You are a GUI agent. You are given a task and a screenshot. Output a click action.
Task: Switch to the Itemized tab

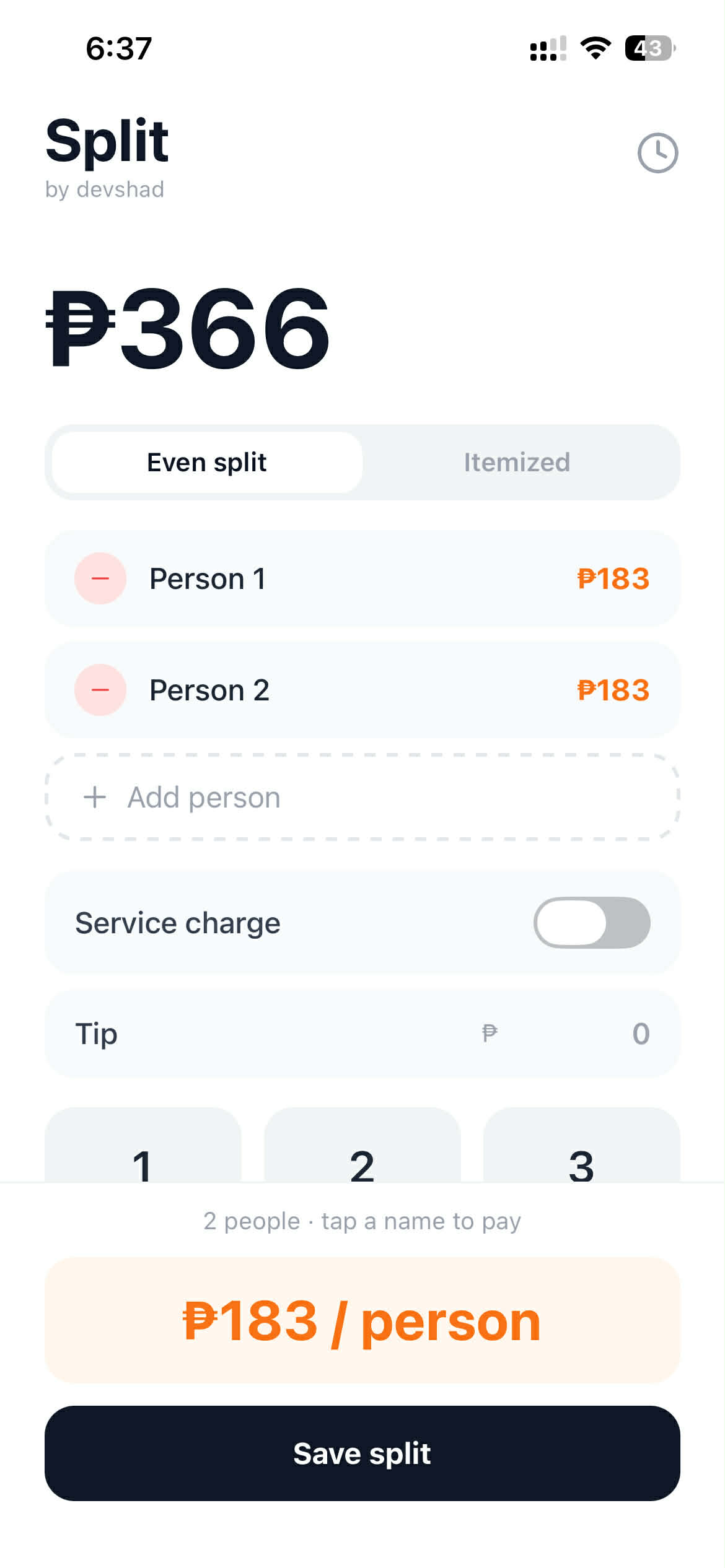517,463
